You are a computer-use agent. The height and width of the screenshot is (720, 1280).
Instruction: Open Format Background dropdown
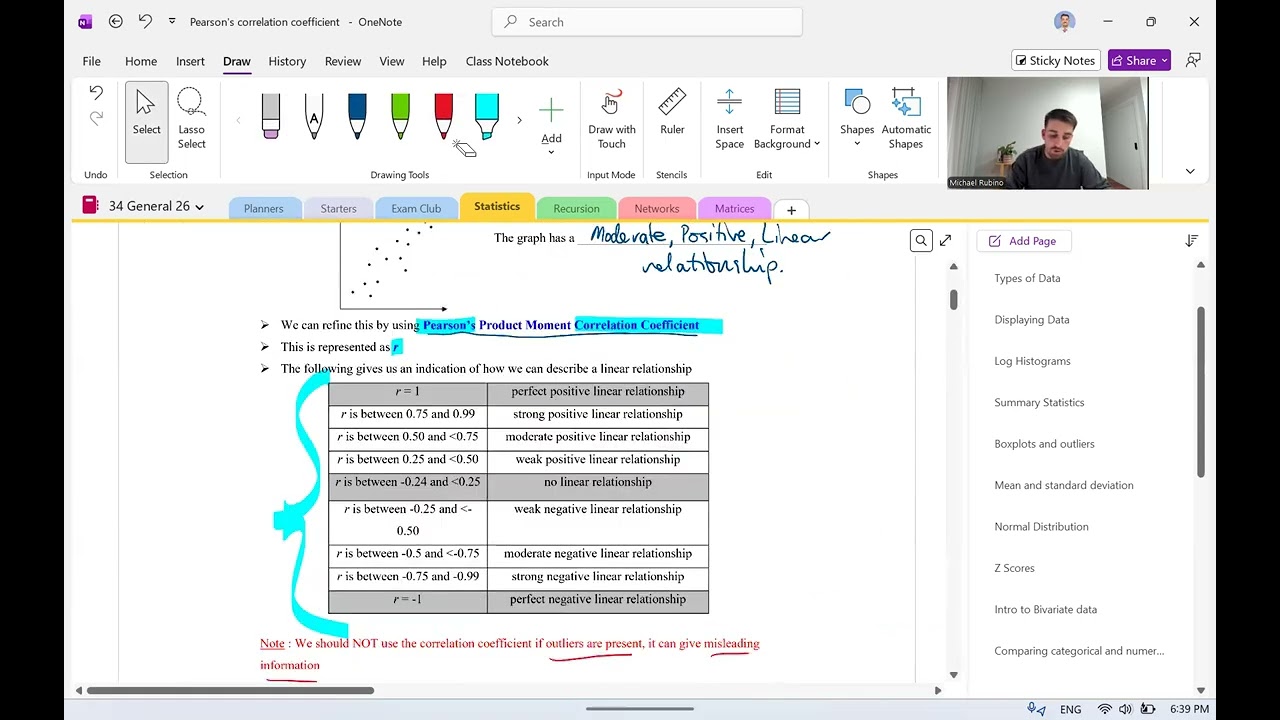787,120
